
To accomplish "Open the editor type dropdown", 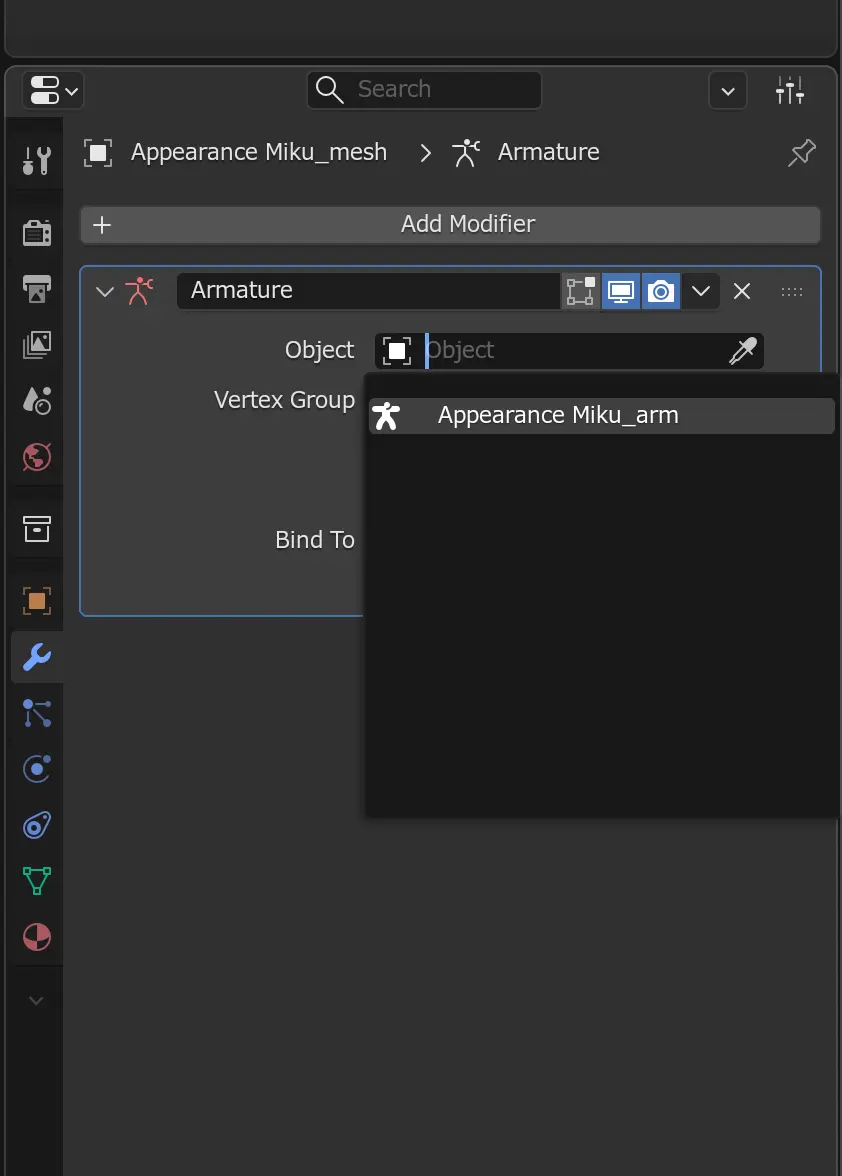I will tap(52, 90).
